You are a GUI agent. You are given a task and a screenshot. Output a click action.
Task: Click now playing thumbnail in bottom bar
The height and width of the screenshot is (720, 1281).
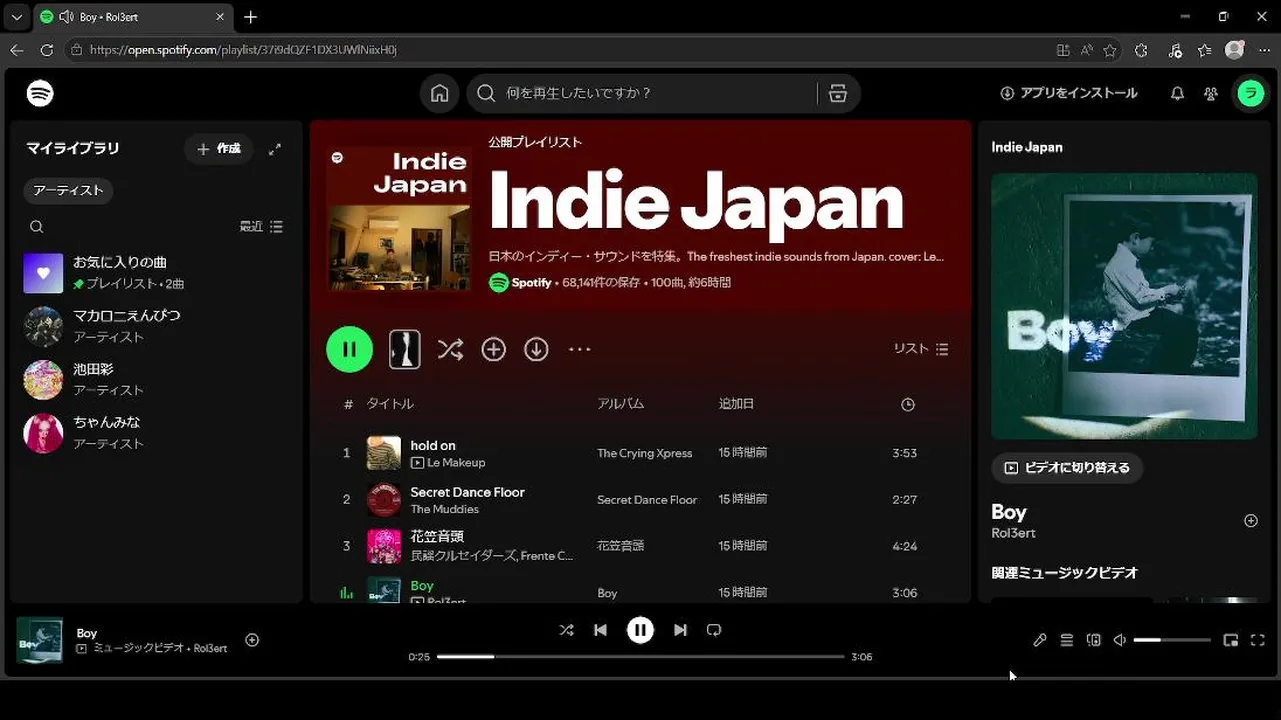(x=39, y=640)
